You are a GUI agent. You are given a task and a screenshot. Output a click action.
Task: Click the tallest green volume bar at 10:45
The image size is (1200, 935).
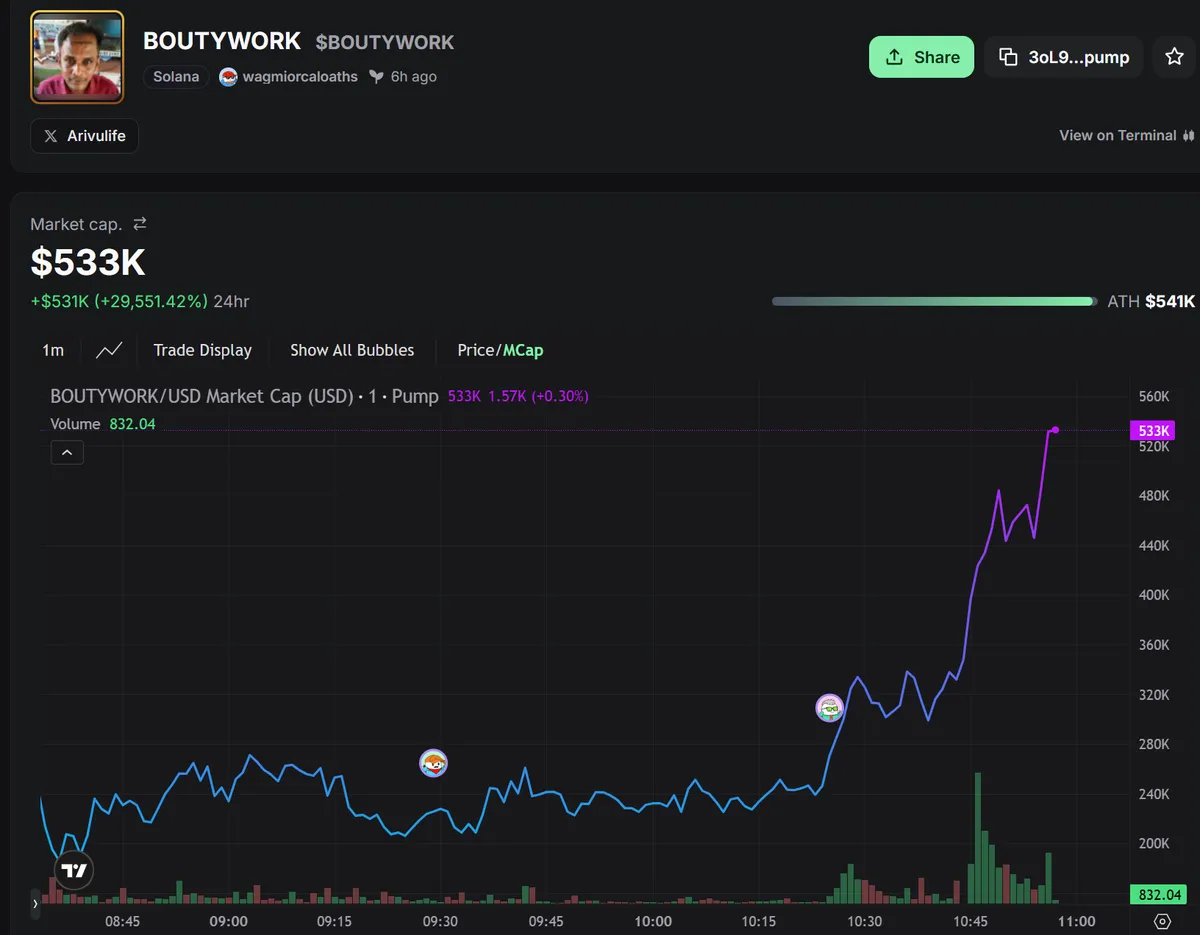[x=977, y=838]
